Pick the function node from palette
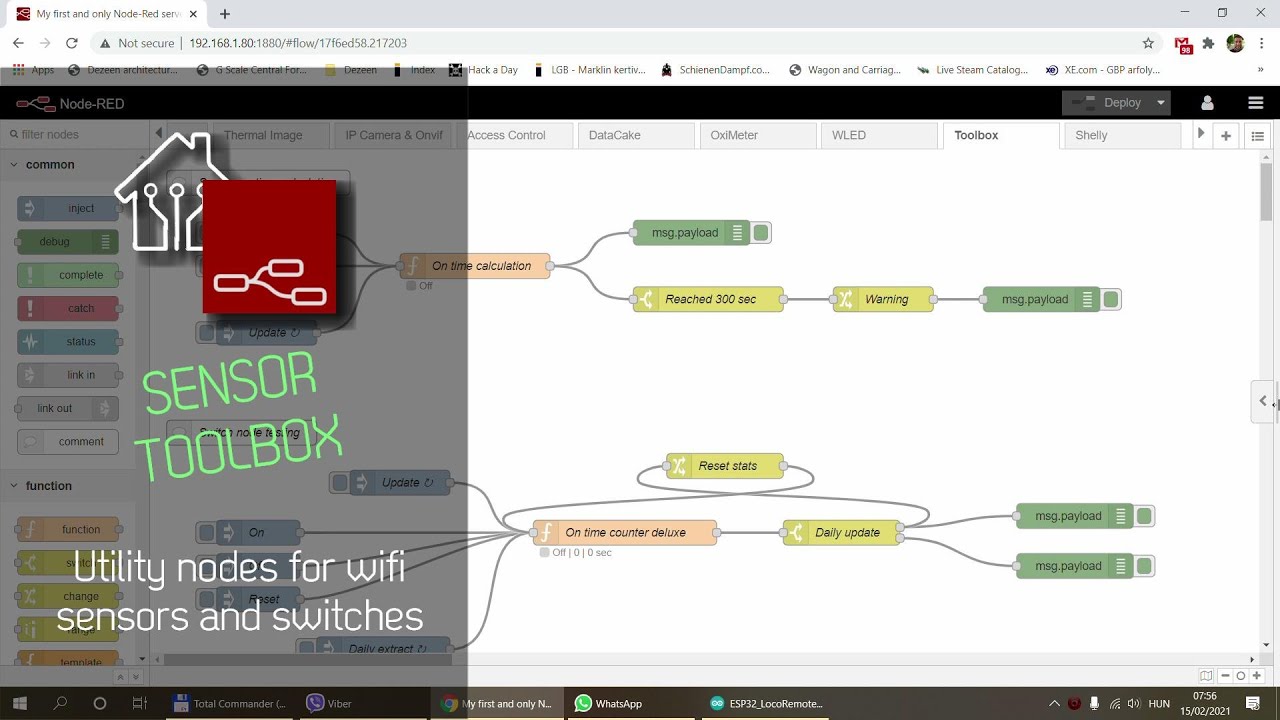 point(68,529)
